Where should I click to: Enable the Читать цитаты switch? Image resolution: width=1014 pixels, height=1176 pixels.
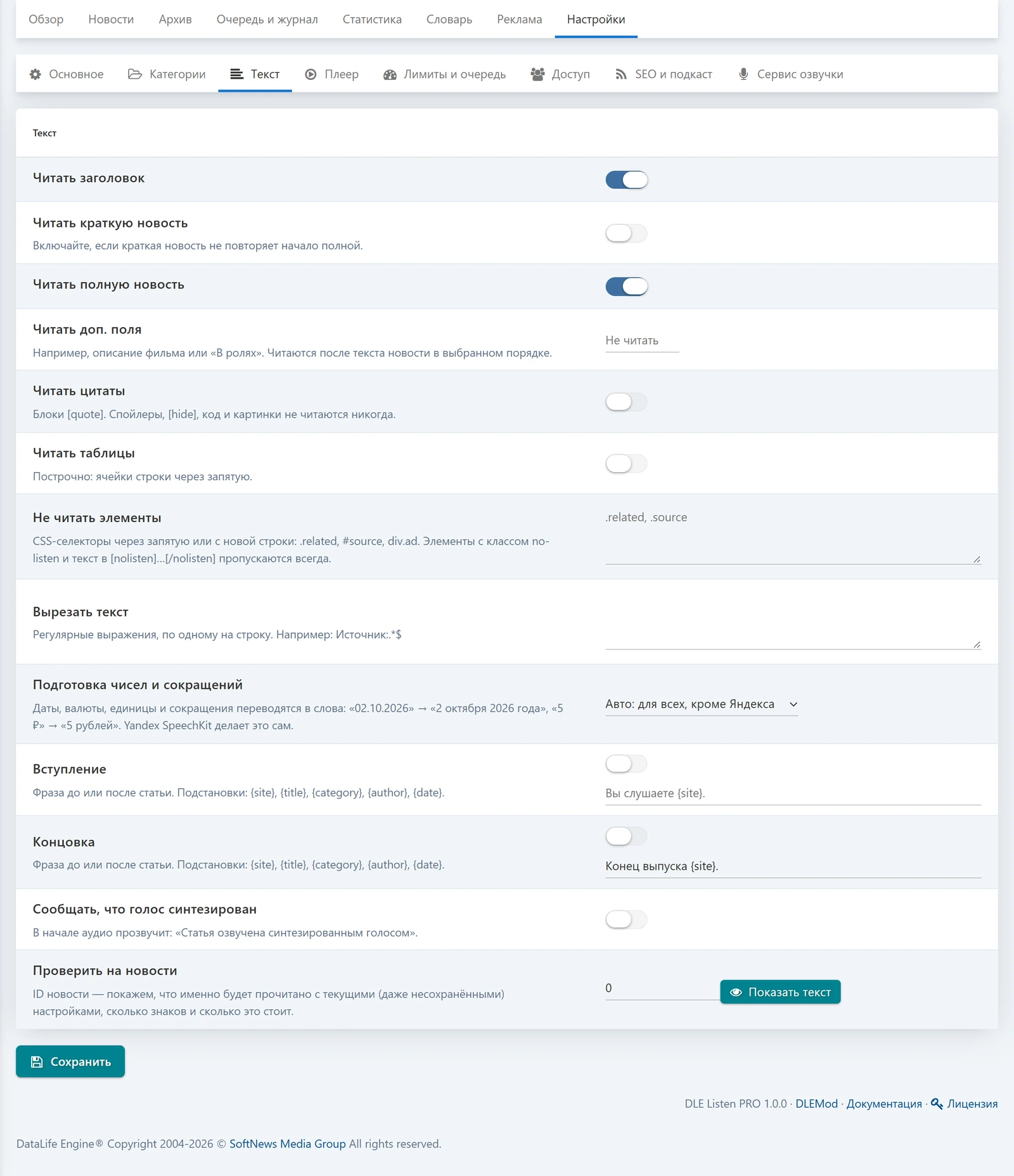tap(626, 402)
